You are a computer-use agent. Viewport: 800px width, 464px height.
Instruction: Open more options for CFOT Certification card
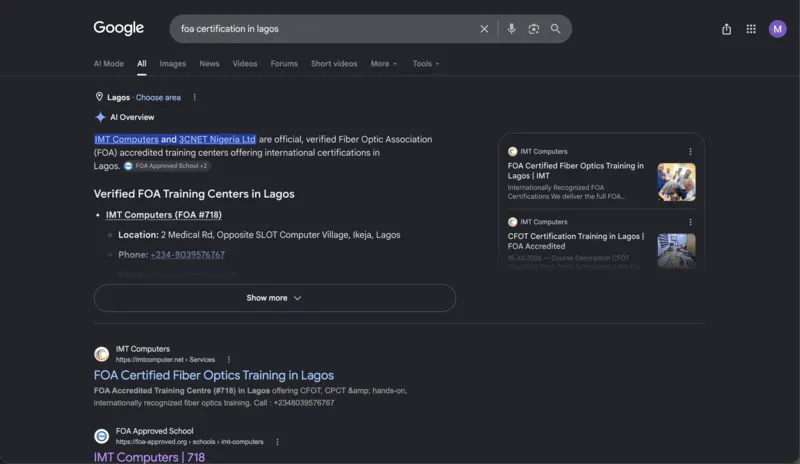point(690,222)
